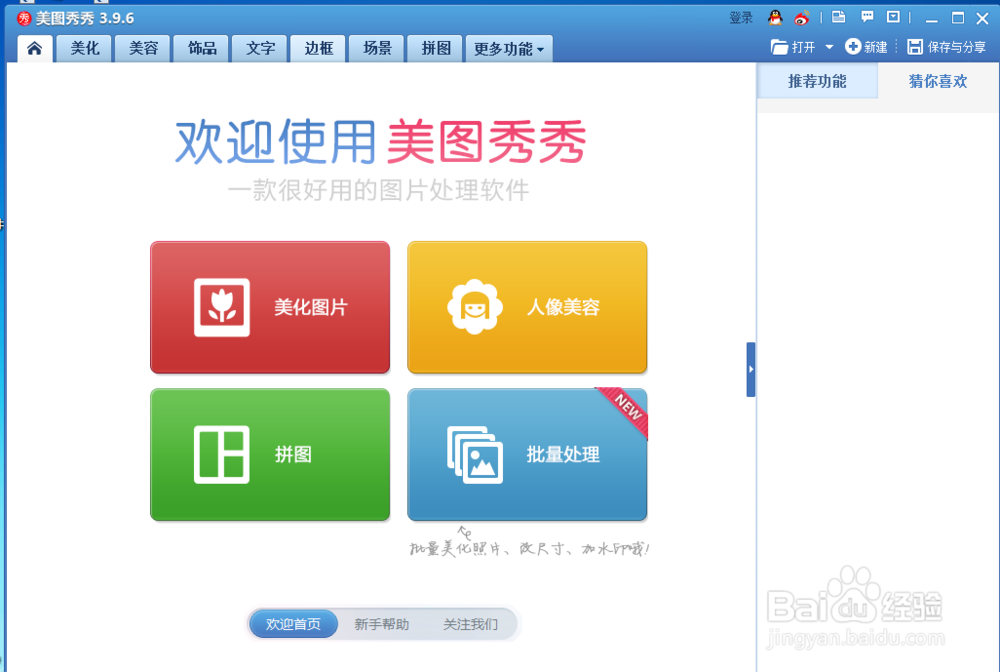Open the green 拼图 tile
1000x672 pixels.
(270, 455)
